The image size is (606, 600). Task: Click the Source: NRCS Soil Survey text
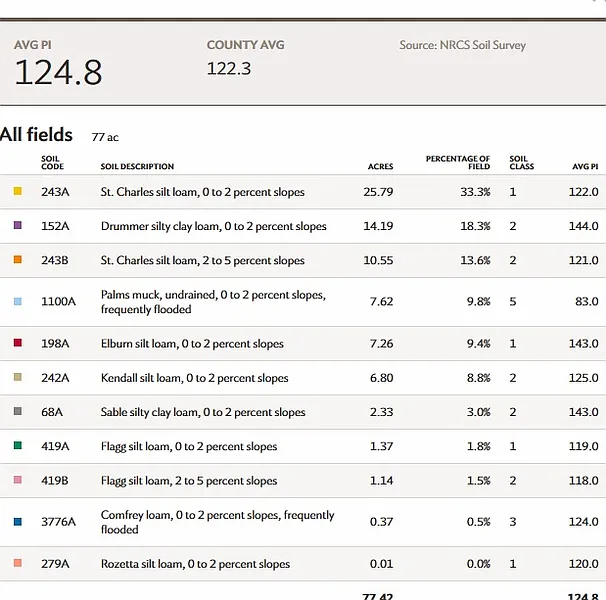[x=462, y=45]
